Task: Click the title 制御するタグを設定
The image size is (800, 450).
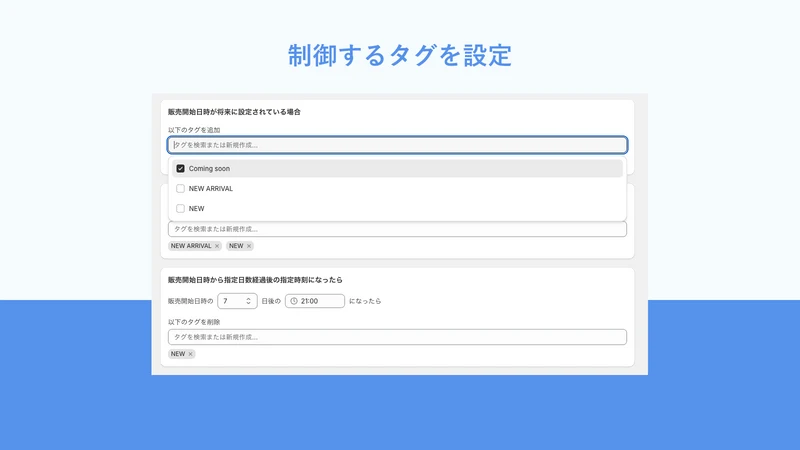Action: [399, 55]
